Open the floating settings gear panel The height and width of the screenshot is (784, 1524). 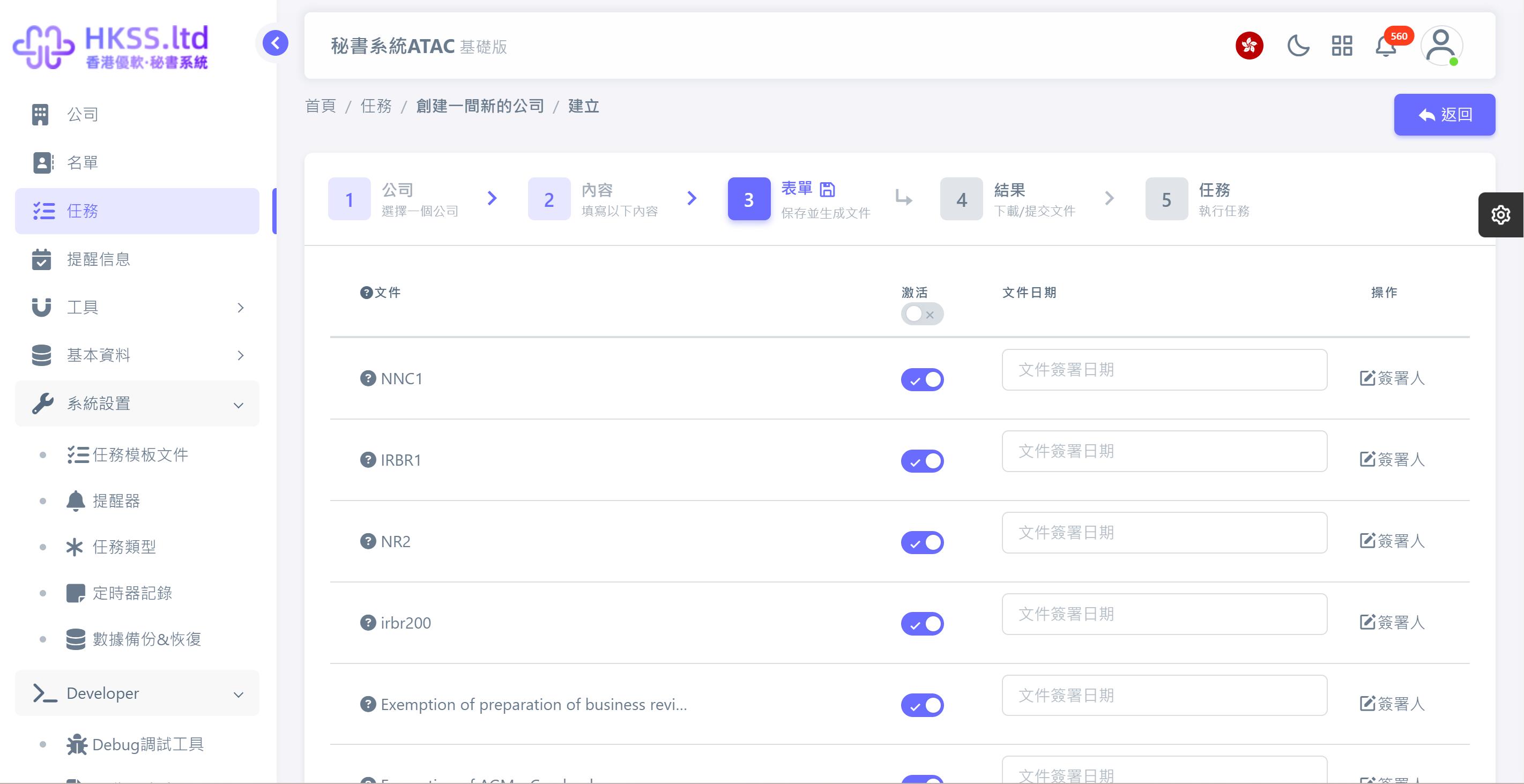point(1500,215)
